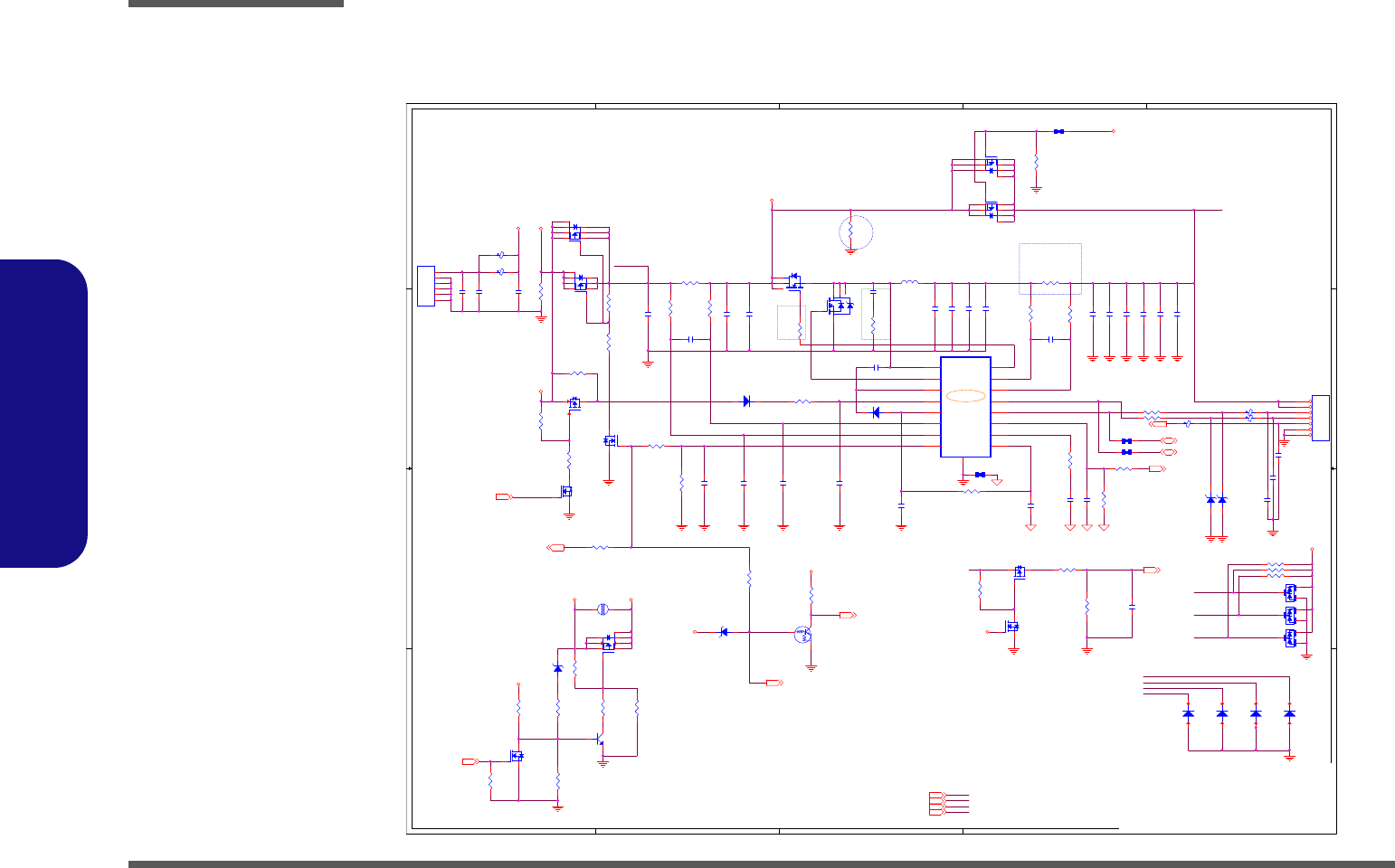Select the blue connector box at far left

tap(426, 286)
